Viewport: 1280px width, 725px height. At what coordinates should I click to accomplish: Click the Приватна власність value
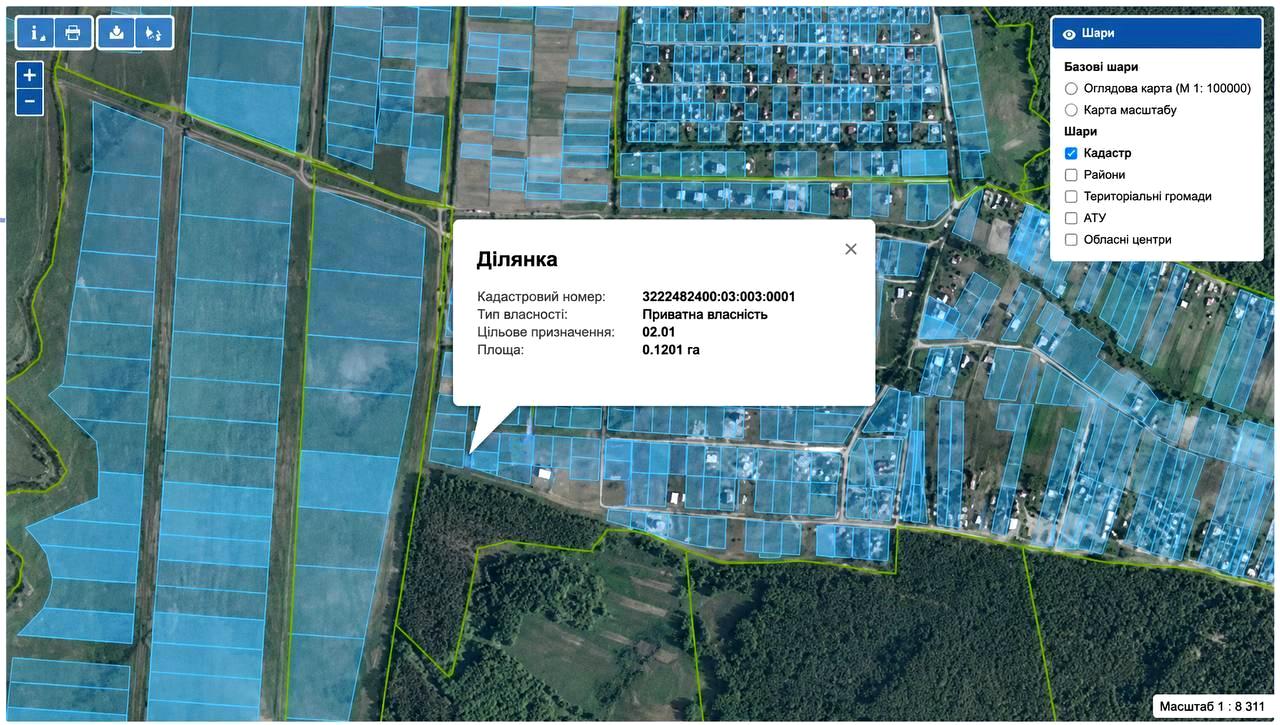705,314
